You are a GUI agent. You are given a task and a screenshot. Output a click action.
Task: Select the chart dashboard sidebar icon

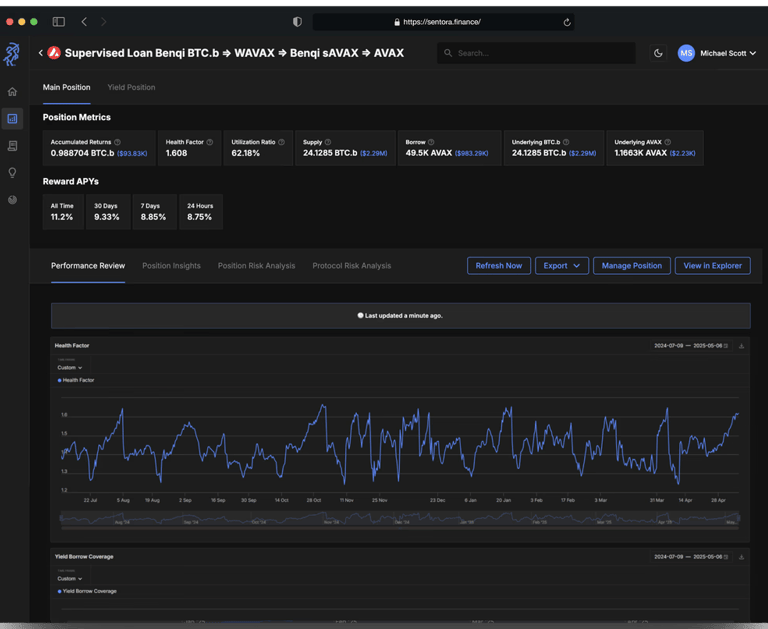coord(12,119)
